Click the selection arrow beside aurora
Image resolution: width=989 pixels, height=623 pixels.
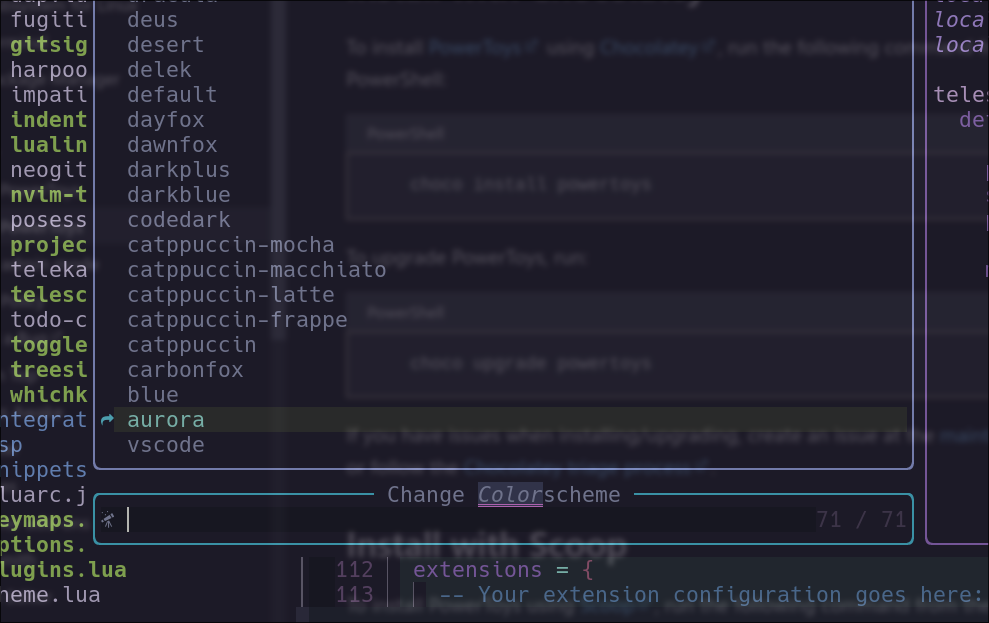(107, 420)
